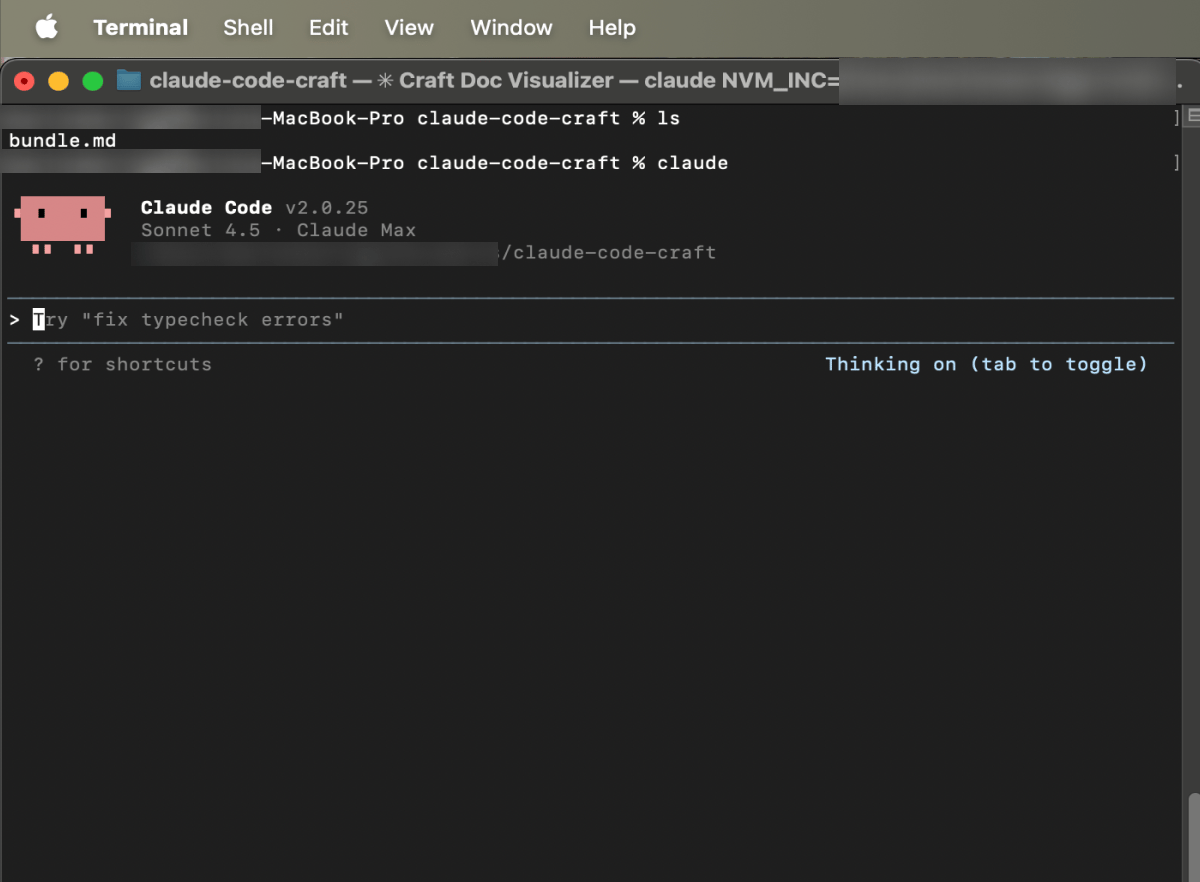The image size is (1200, 882).
Task: Toggle the Thinking on indicator
Action: pos(985,364)
